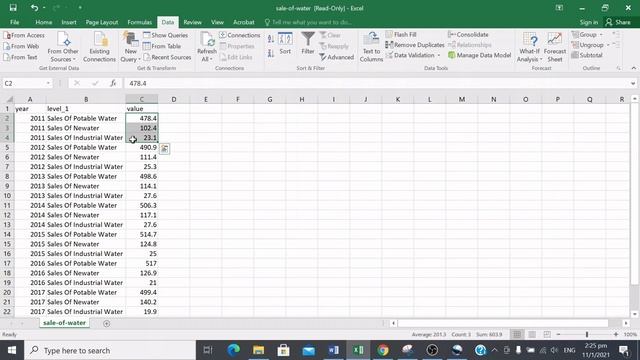Open Text to Columns wizard
The image size is (640, 360).
[x=371, y=47]
